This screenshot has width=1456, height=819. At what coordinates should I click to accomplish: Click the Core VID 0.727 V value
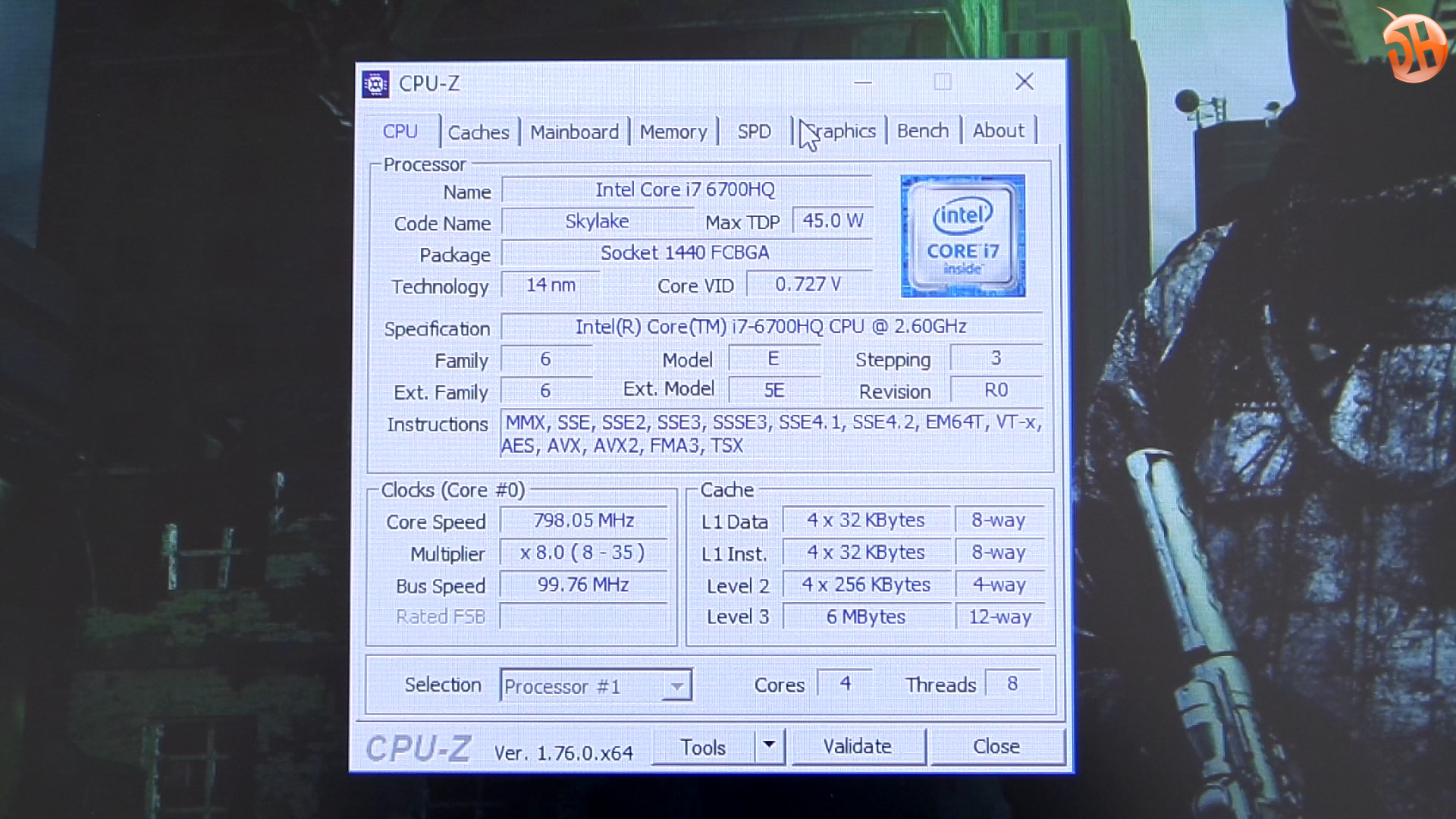(809, 284)
